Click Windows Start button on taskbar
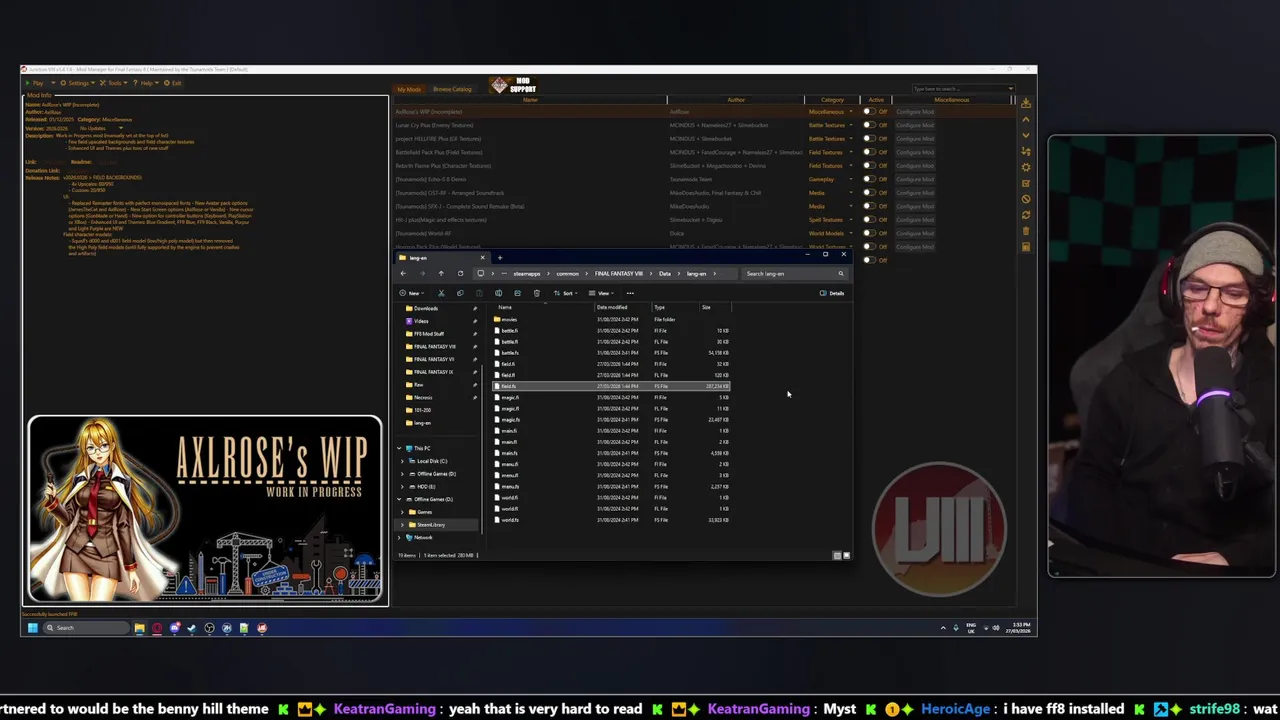 pyautogui.click(x=32, y=628)
